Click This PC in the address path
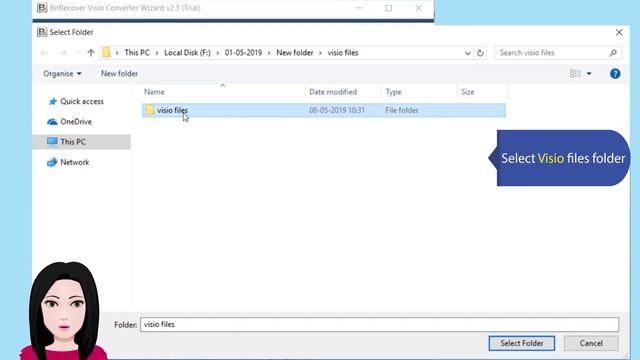The height and width of the screenshot is (360, 640). coord(137,53)
